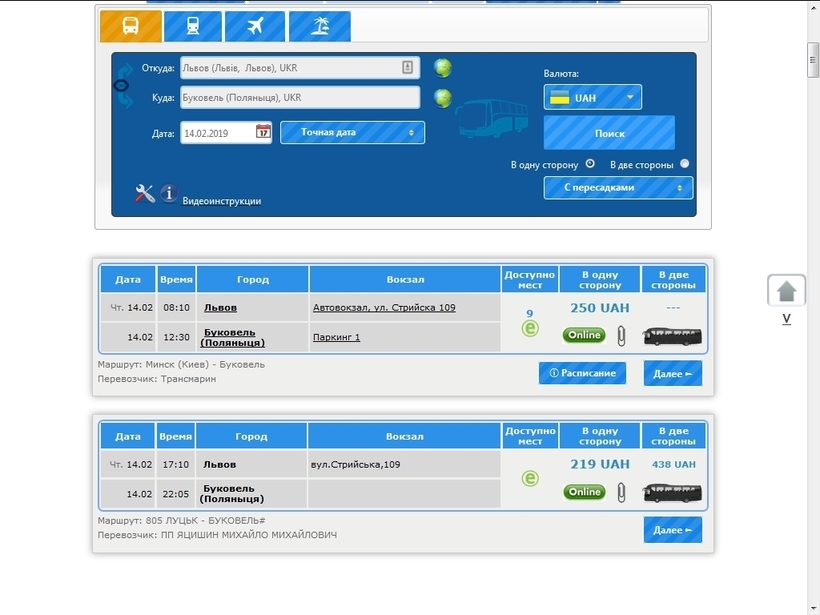
Task: Open the wrench and screwdriver settings icon
Action: (144, 193)
